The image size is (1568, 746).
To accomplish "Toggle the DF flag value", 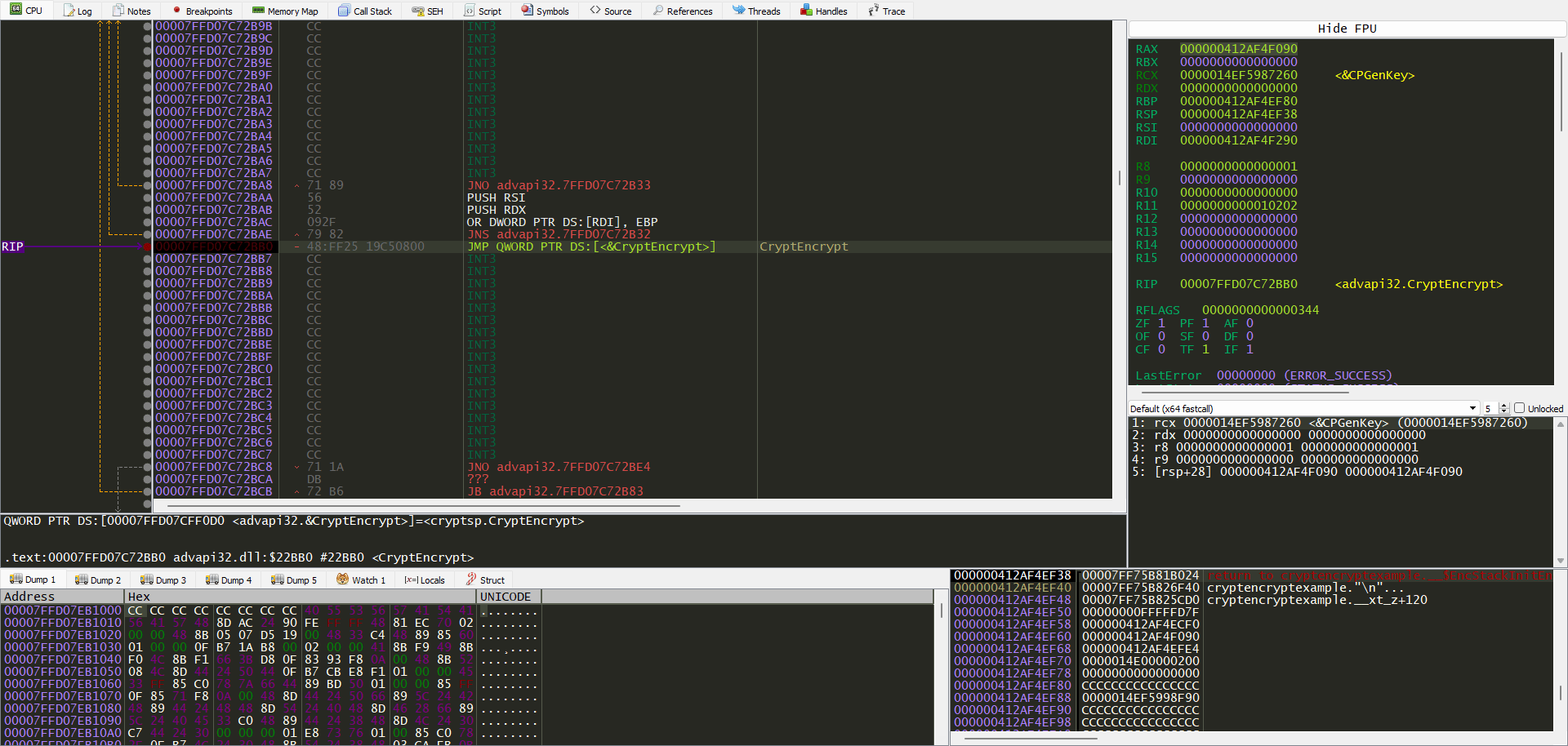I will tap(1249, 336).
